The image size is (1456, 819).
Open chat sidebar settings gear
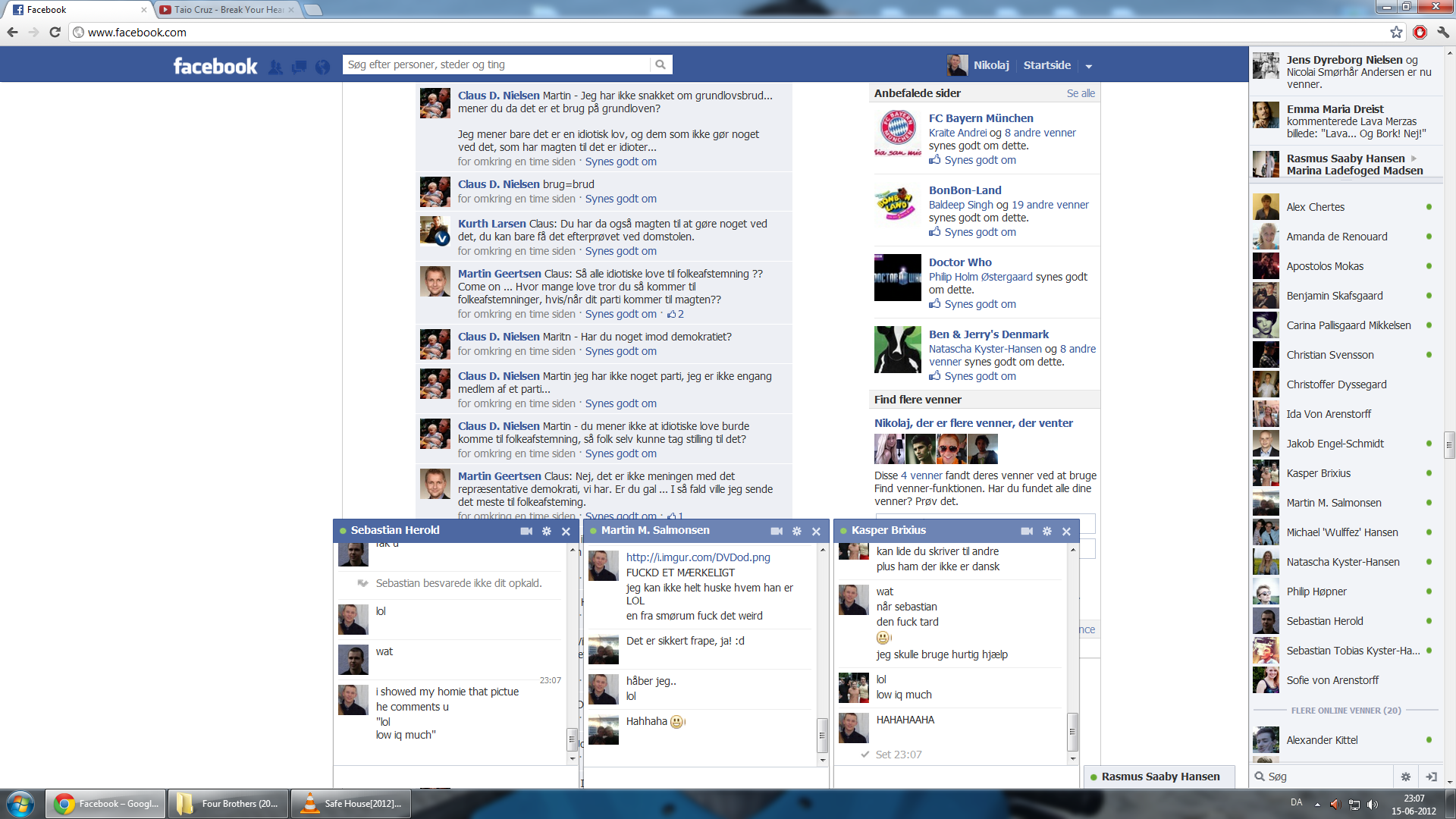point(1405,777)
